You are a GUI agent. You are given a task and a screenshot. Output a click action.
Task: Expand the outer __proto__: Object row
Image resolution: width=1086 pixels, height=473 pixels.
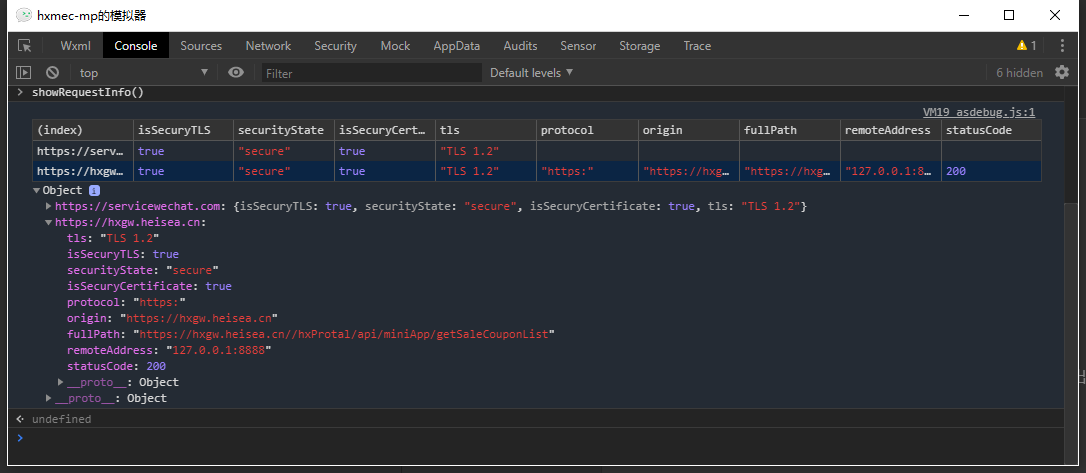coord(48,398)
